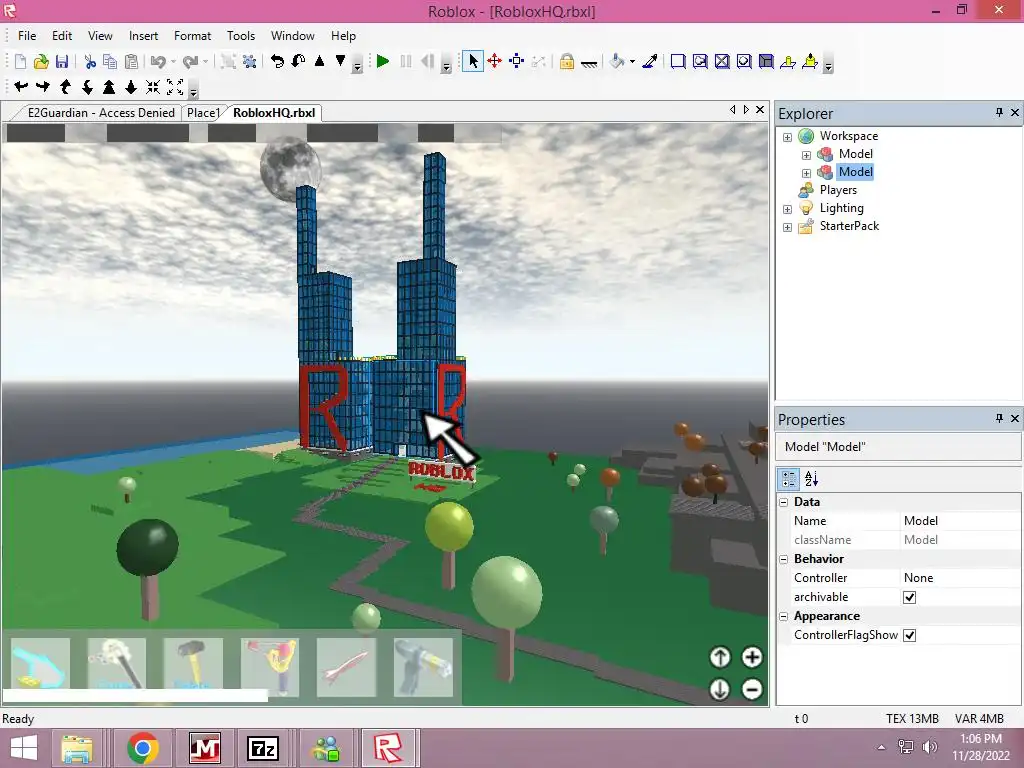This screenshot has width=1024, height=768.
Task: Open the Tools menu
Action: [x=240, y=36]
